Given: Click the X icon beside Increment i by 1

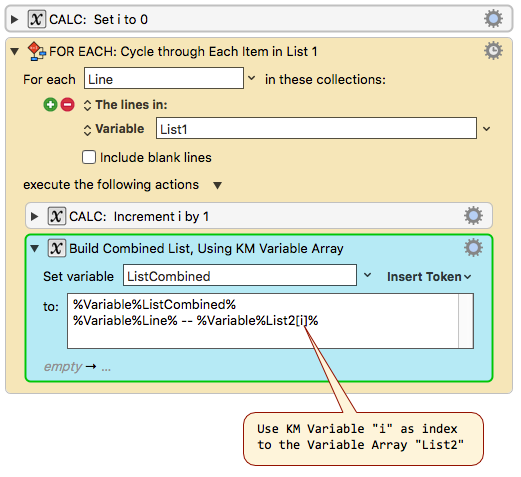Looking at the screenshot, I should coord(57,216).
